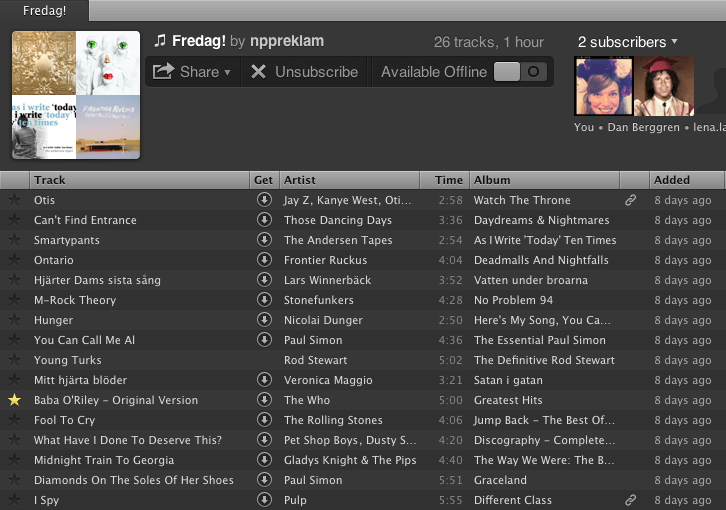Click the download icon for Baba O'Riley

click(x=264, y=400)
